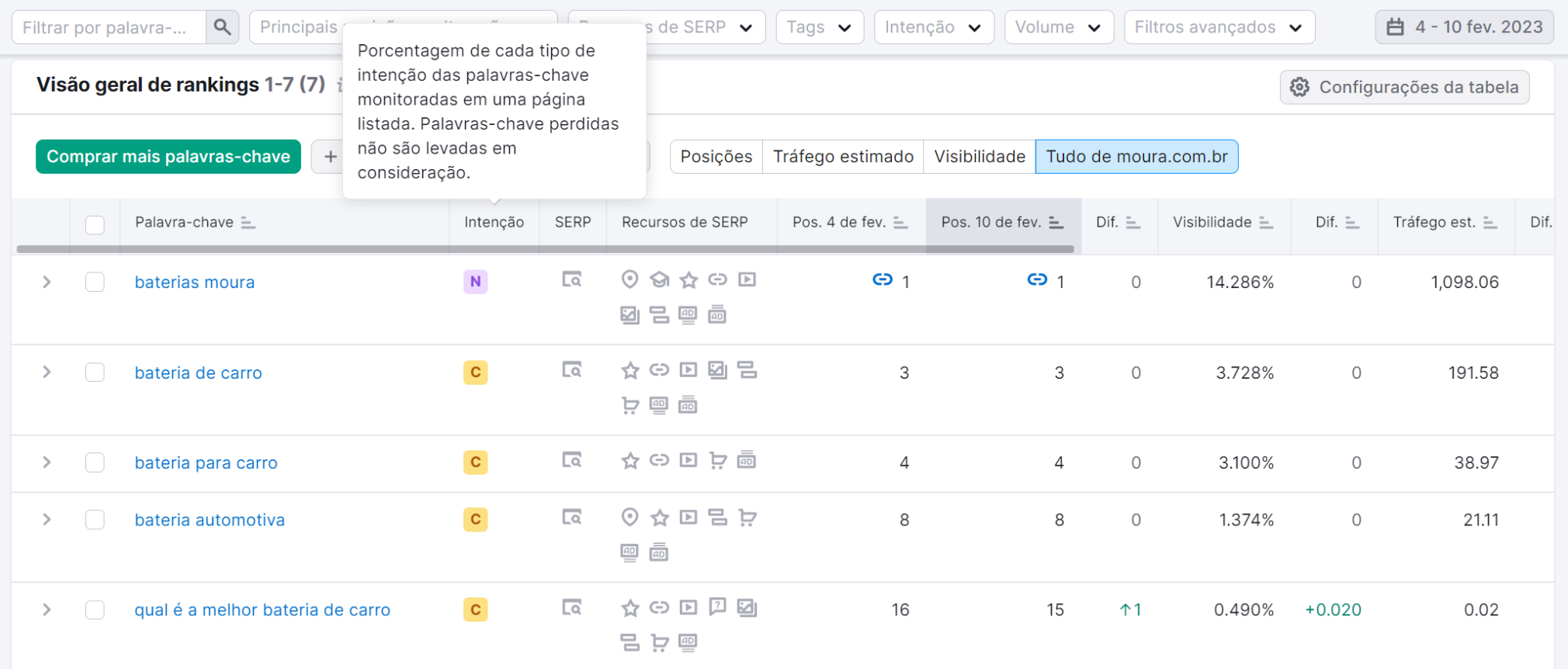Click the video icon in bateria de carro row
Viewport: 1568px width, 669px height.
click(689, 369)
